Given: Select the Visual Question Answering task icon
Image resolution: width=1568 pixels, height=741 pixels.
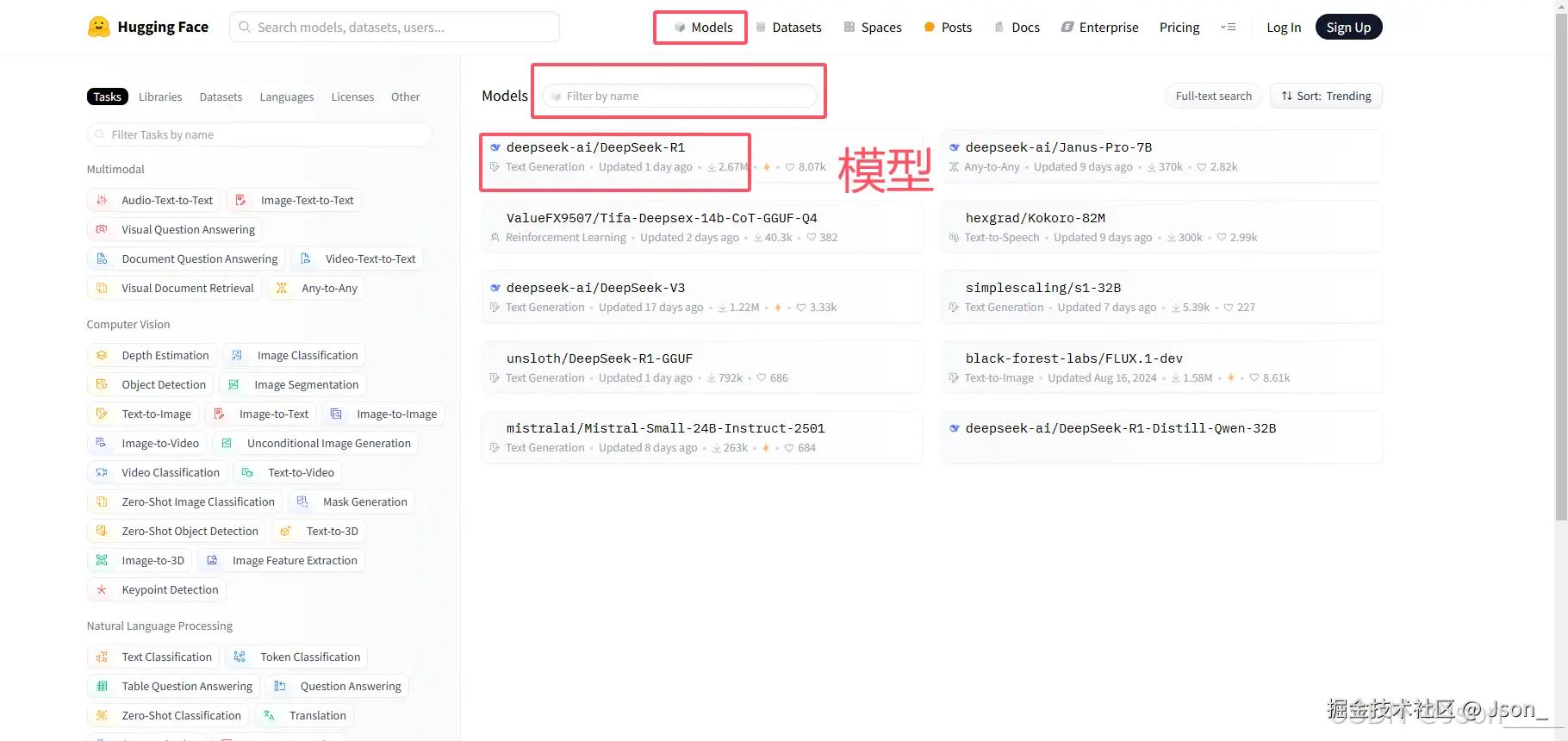Looking at the screenshot, I should [102, 229].
